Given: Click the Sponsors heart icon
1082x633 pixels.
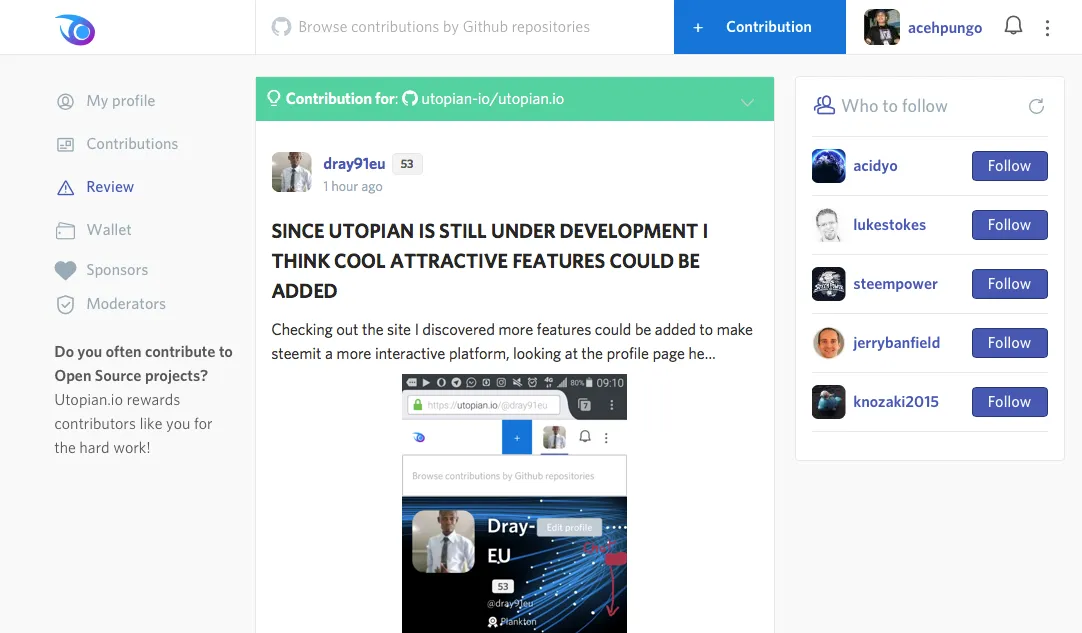Looking at the screenshot, I should coord(66,270).
